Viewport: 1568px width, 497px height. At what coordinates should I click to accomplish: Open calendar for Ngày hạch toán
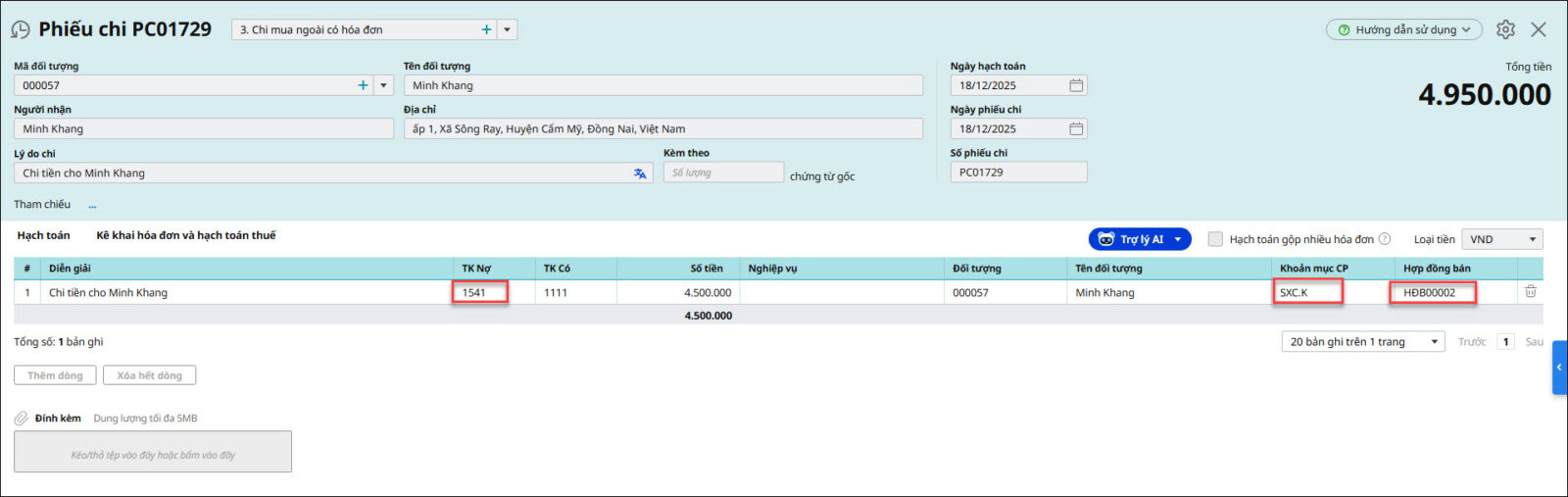click(x=1075, y=85)
